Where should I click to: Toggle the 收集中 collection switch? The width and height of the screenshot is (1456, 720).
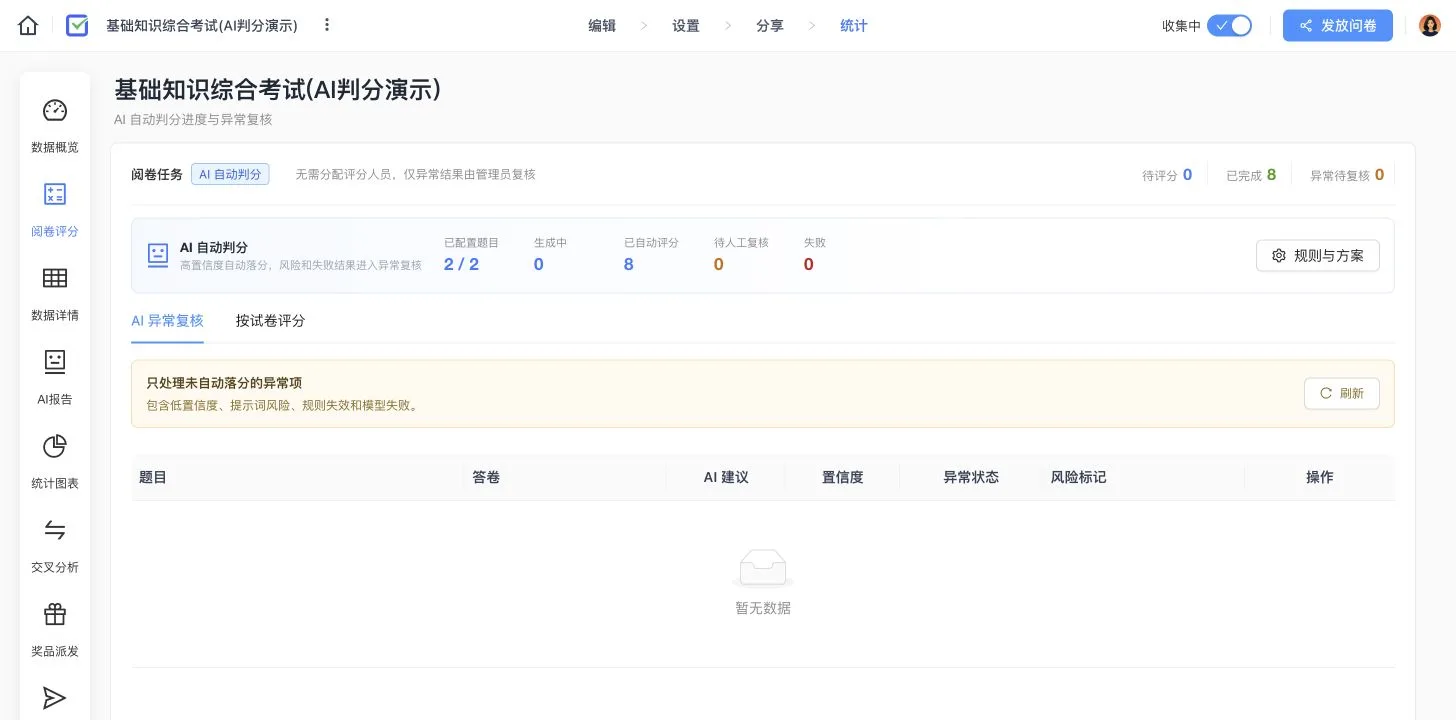point(1229,26)
